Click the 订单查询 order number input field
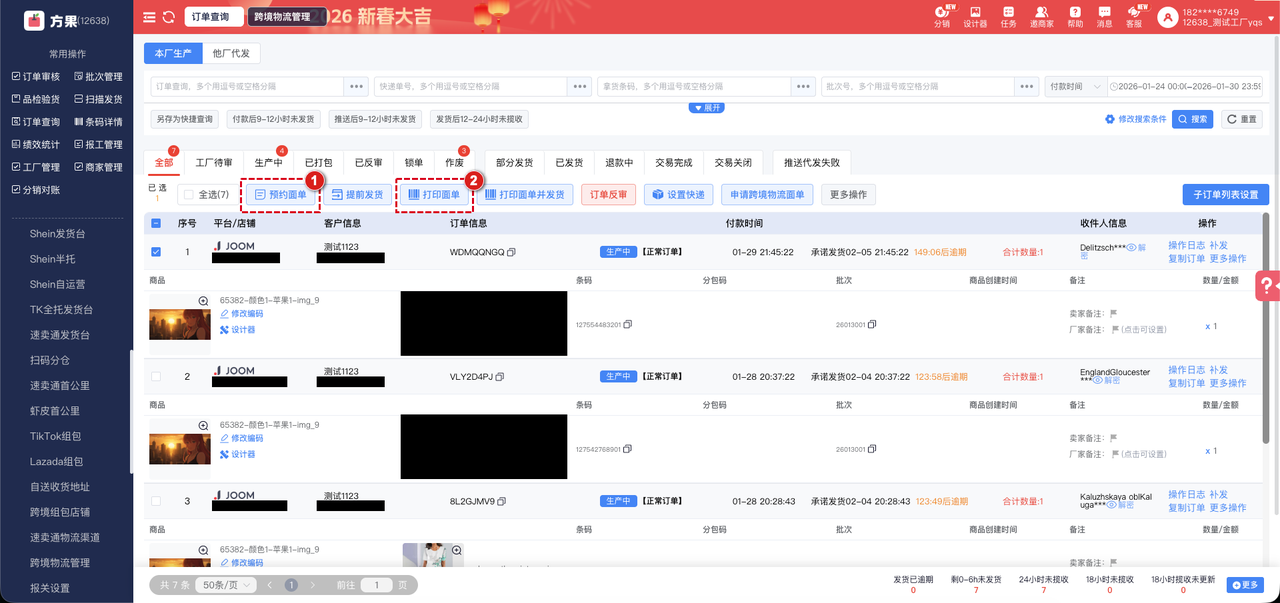1280x603 pixels. point(246,87)
